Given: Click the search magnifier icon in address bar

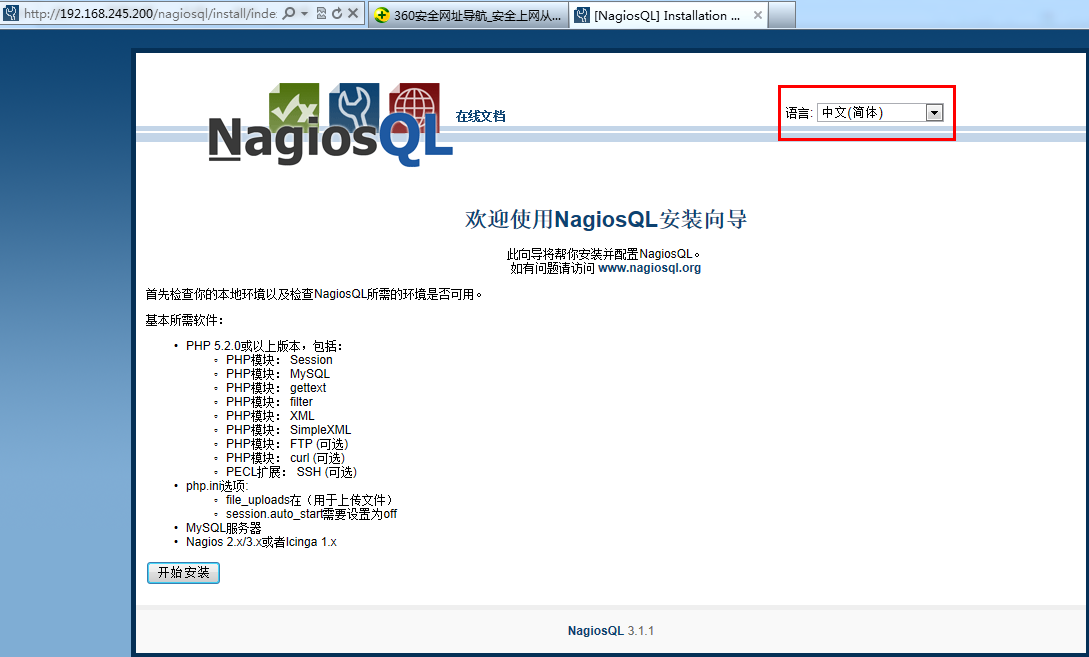Looking at the screenshot, I should 289,13.
